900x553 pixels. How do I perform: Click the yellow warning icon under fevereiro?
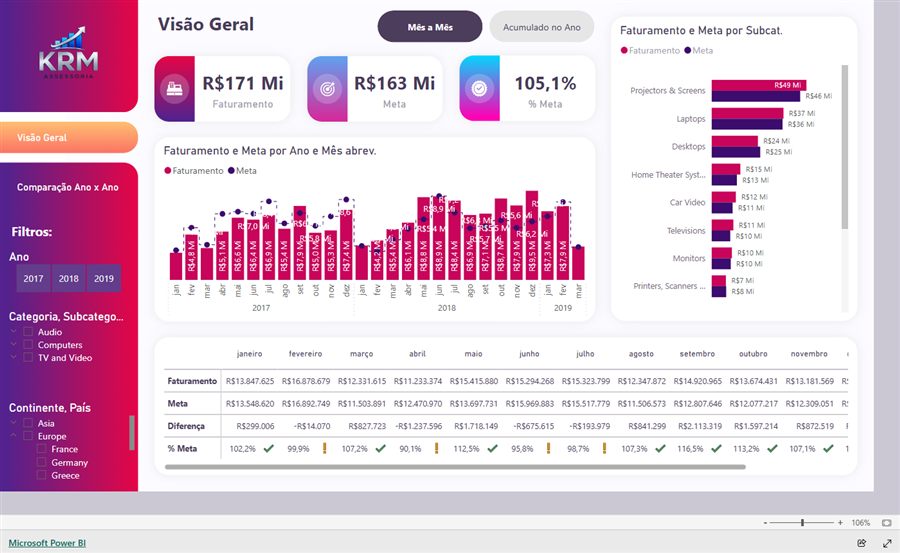point(324,448)
